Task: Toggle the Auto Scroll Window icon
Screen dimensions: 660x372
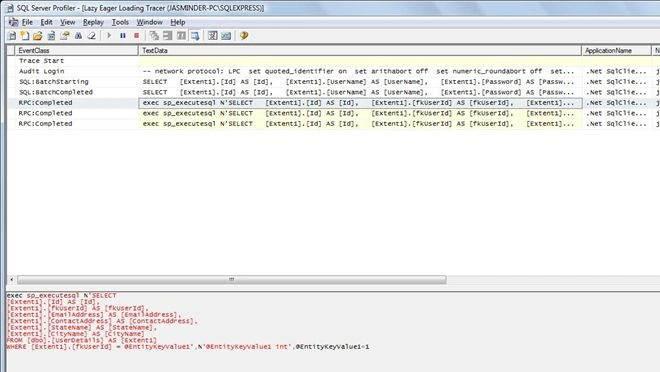Action: pyautogui.click(x=195, y=36)
